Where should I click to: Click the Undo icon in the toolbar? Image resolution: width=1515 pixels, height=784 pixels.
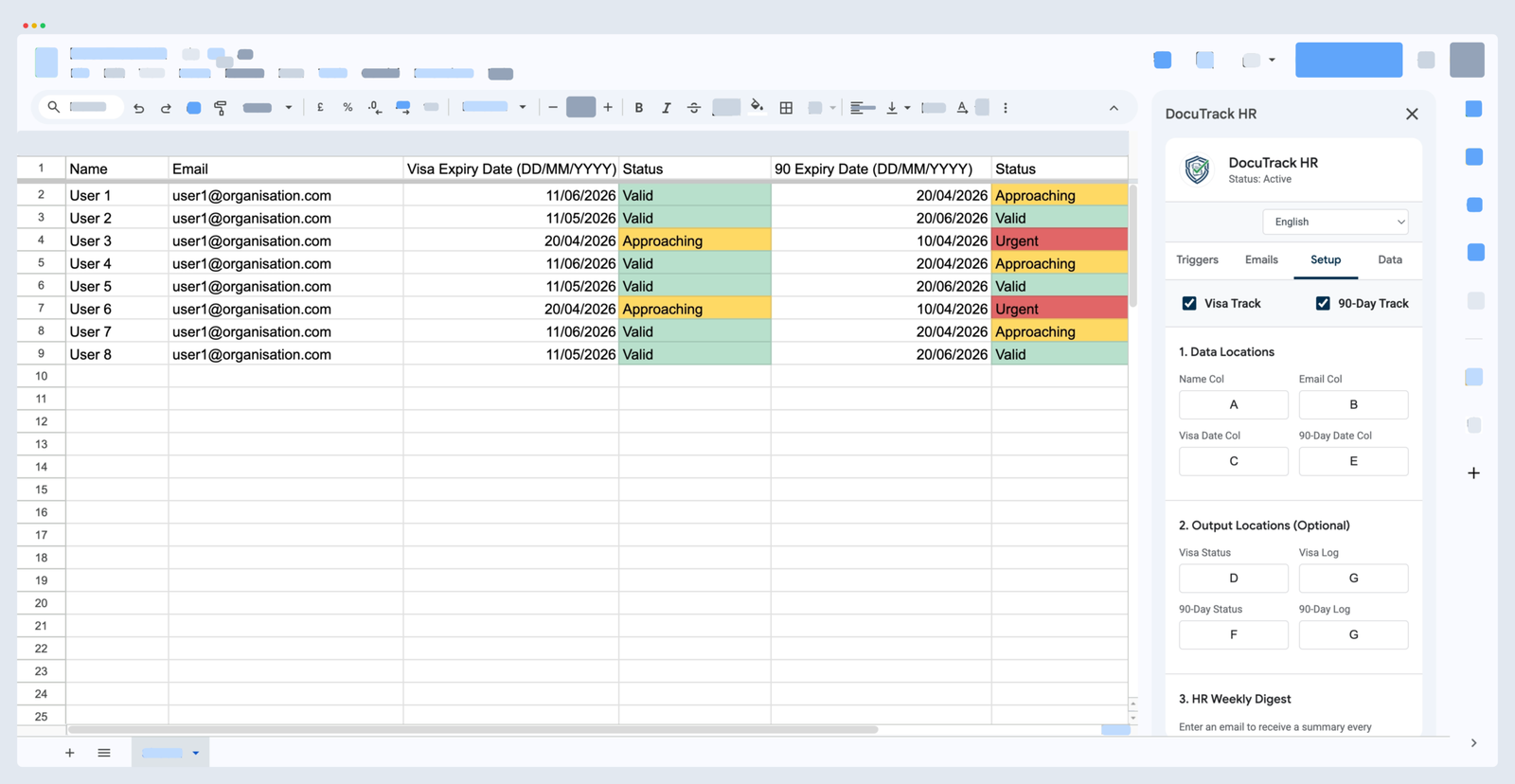[139, 108]
